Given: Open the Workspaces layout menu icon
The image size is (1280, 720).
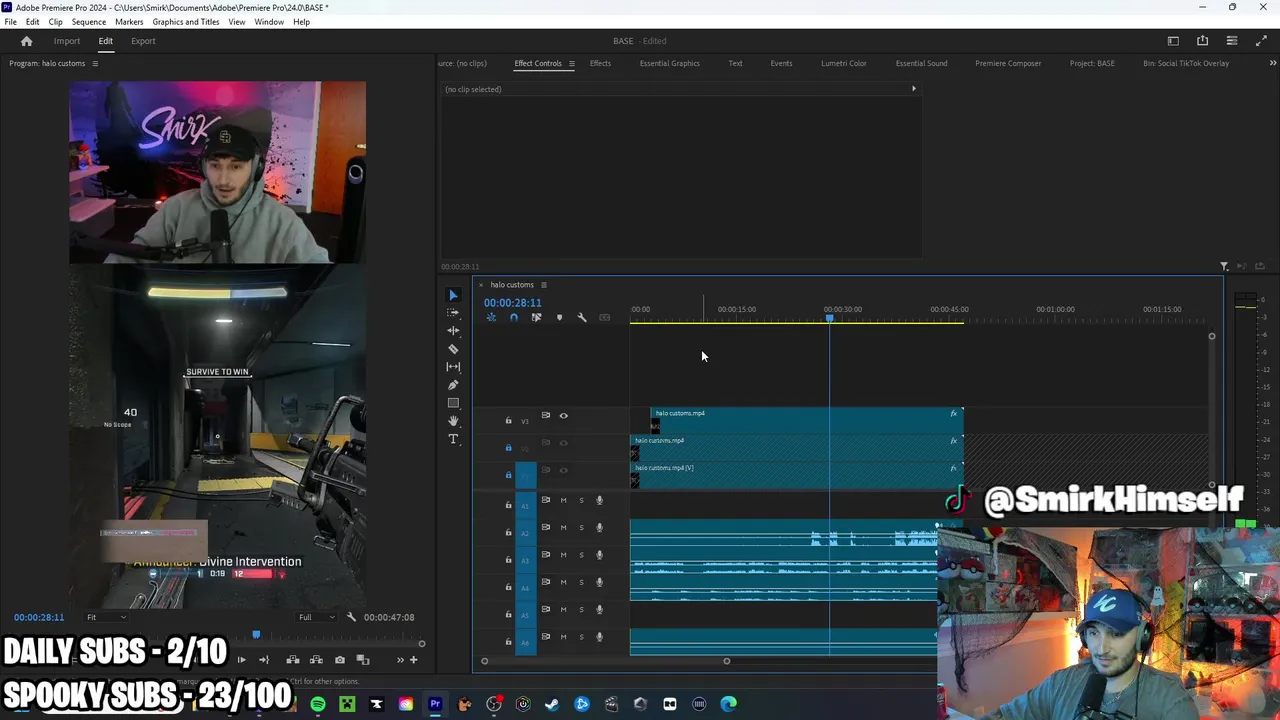Looking at the screenshot, I should (x=1173, y=41).
